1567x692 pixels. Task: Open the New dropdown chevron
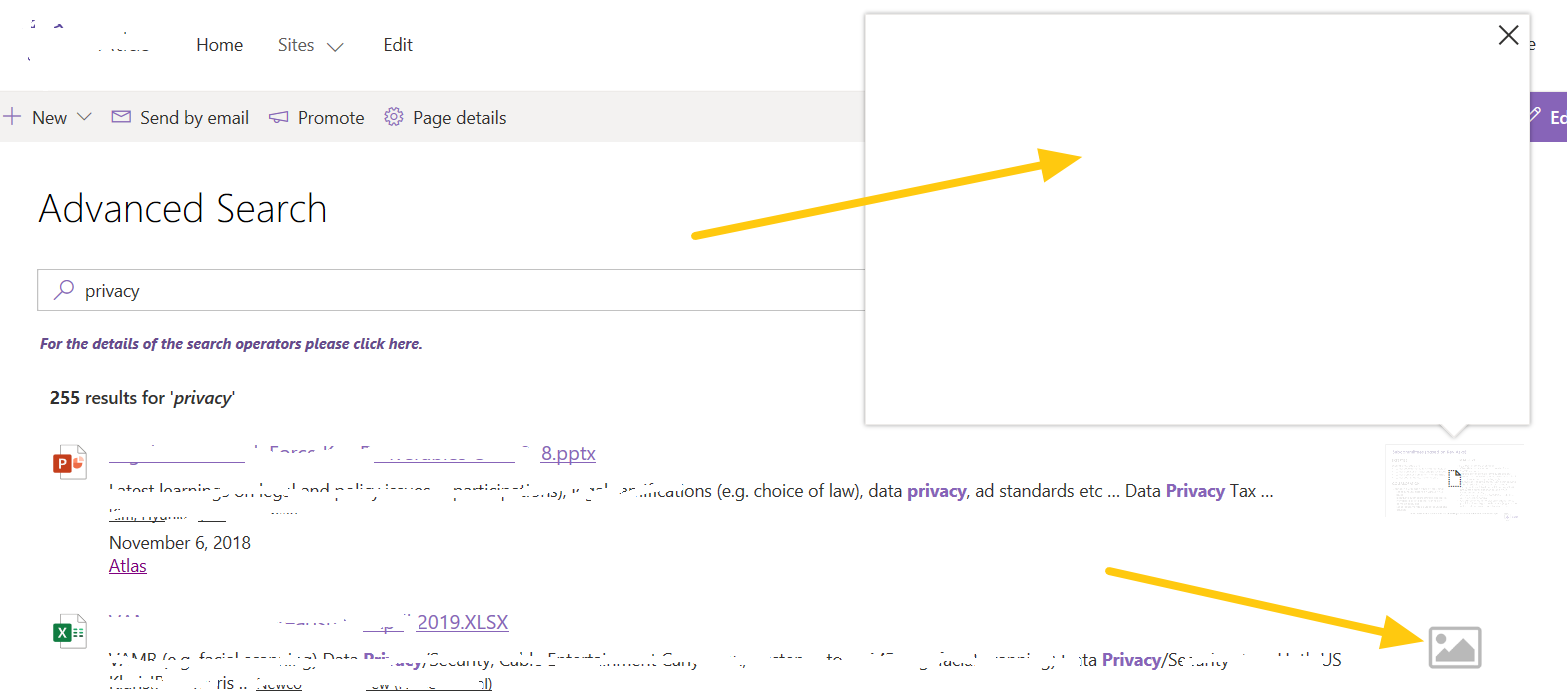pyautogui.click(x=85, y=117)
